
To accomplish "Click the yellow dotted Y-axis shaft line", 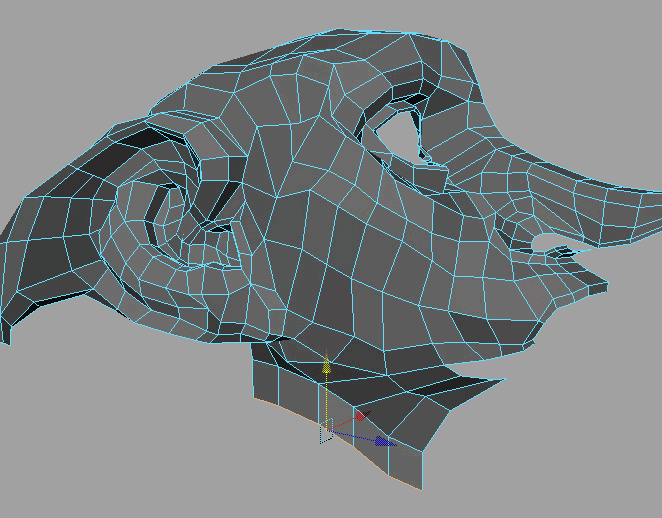I will click(x=325, y=400).
